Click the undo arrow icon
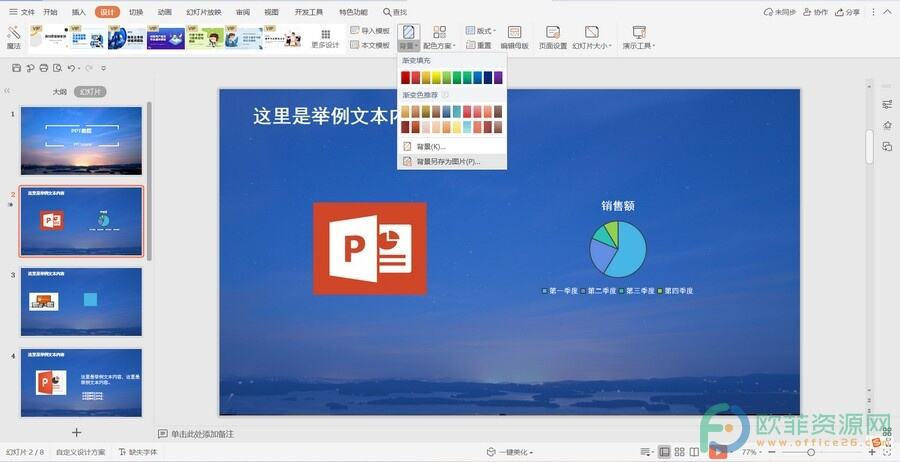 point(71,68)
